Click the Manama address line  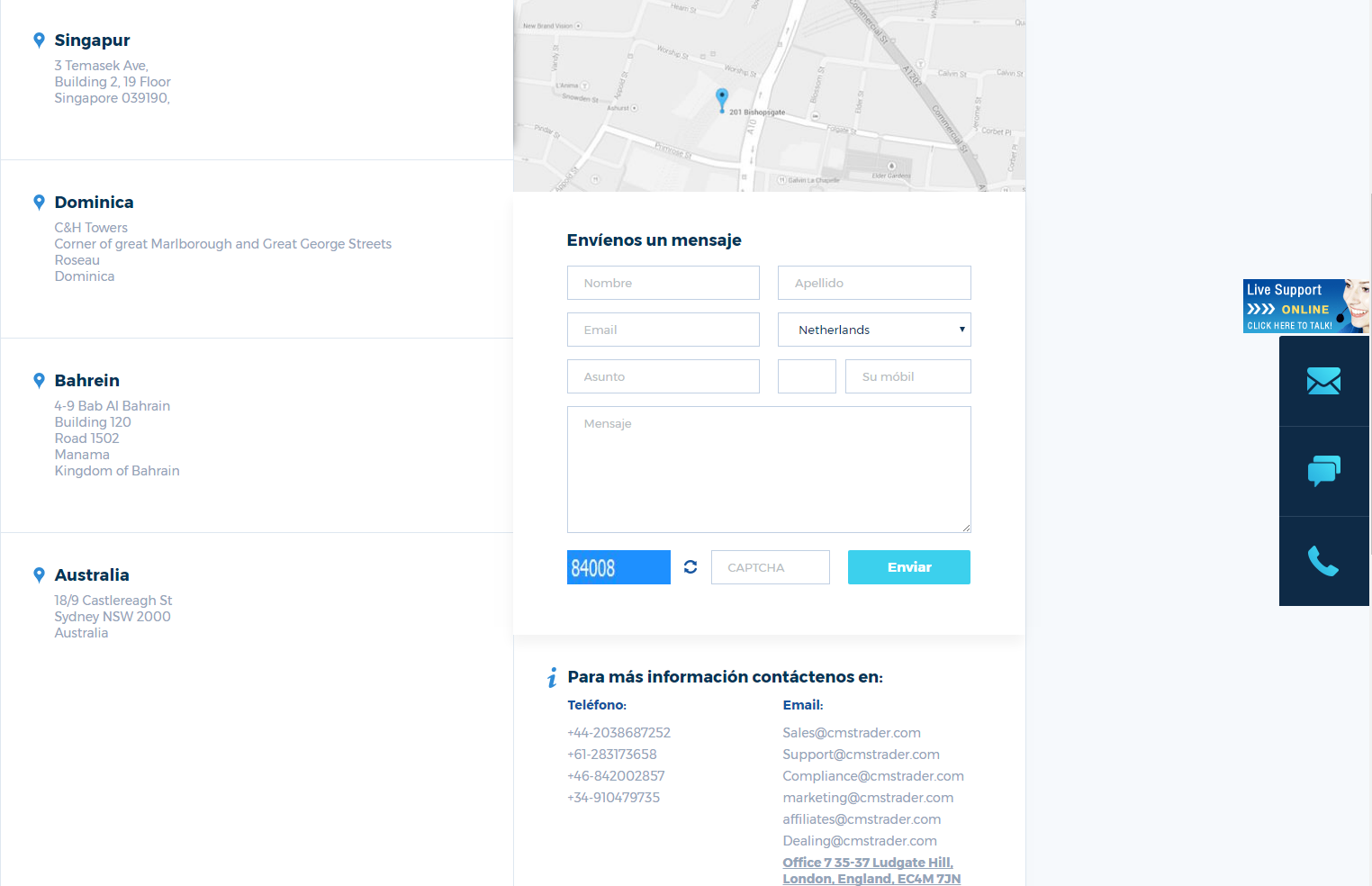pos(82,455)
